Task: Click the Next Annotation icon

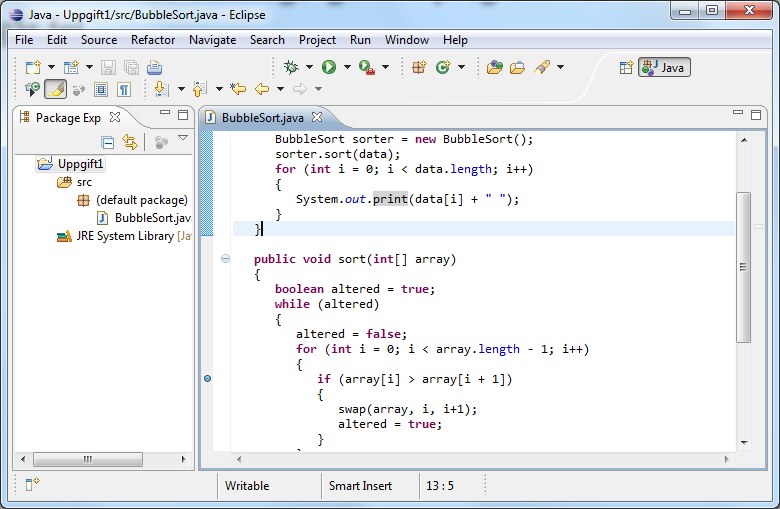Action: click(162, 89)
